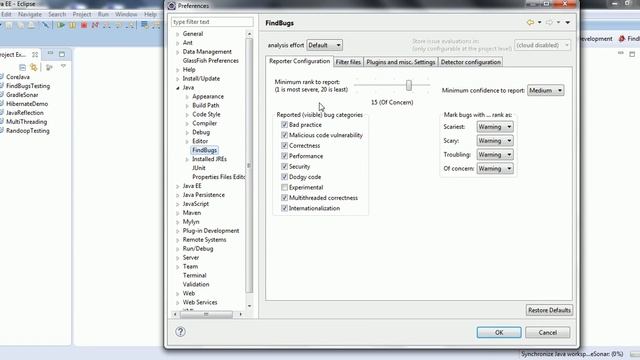
Task: Click the type filter text field
Action: click(x=212, y=22)
